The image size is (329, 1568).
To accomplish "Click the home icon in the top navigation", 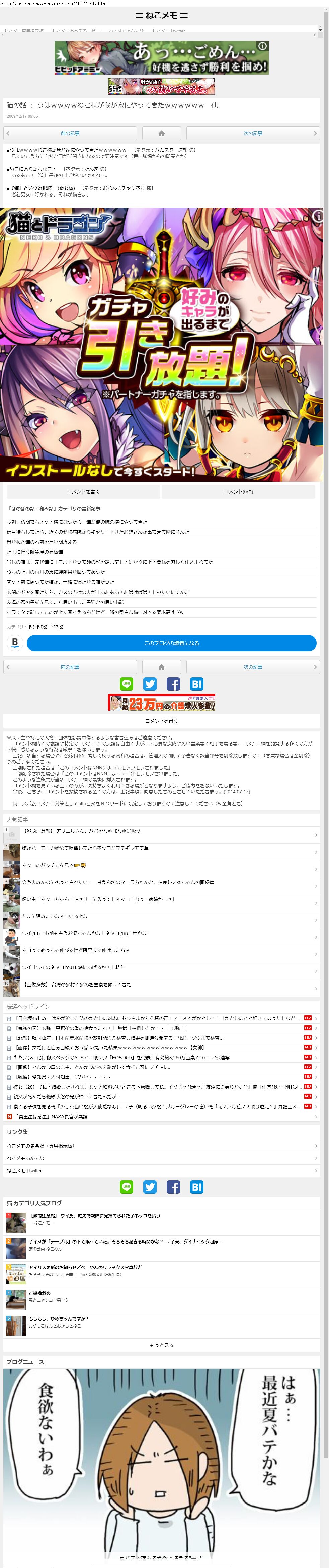I will (161, 133).
